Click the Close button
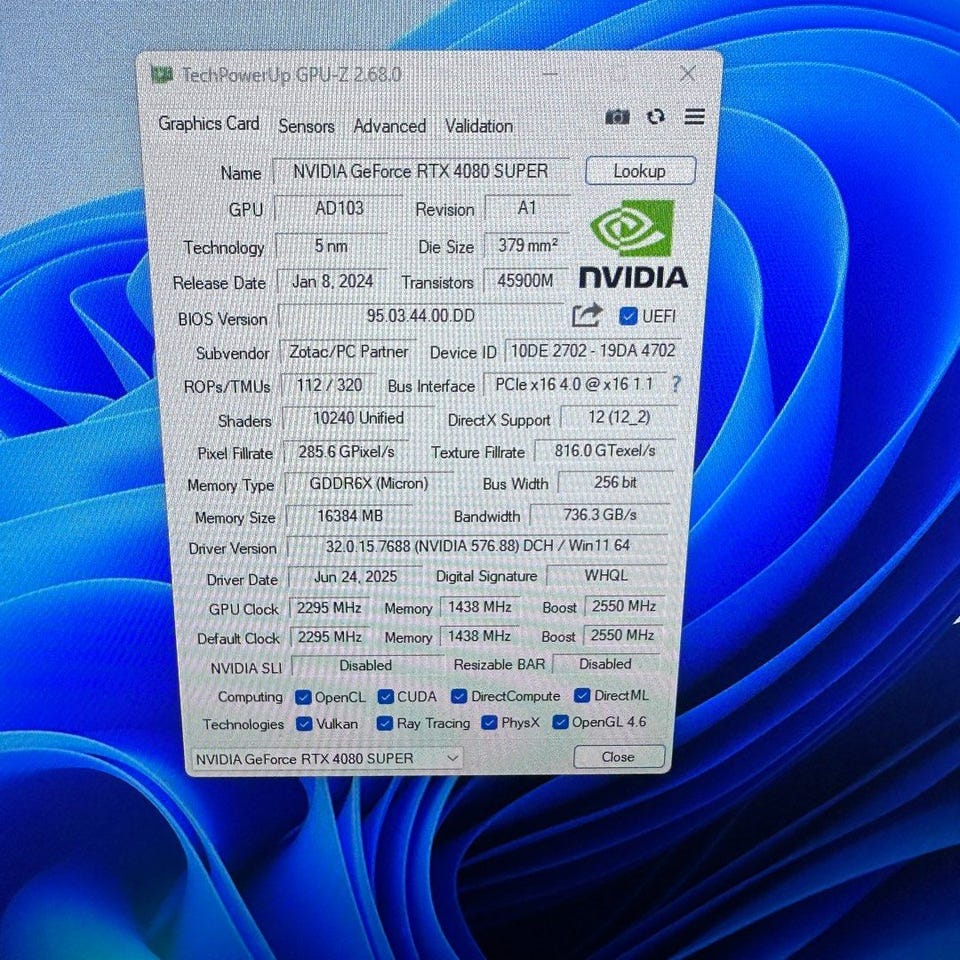960x960 pixels. point(618,757)
